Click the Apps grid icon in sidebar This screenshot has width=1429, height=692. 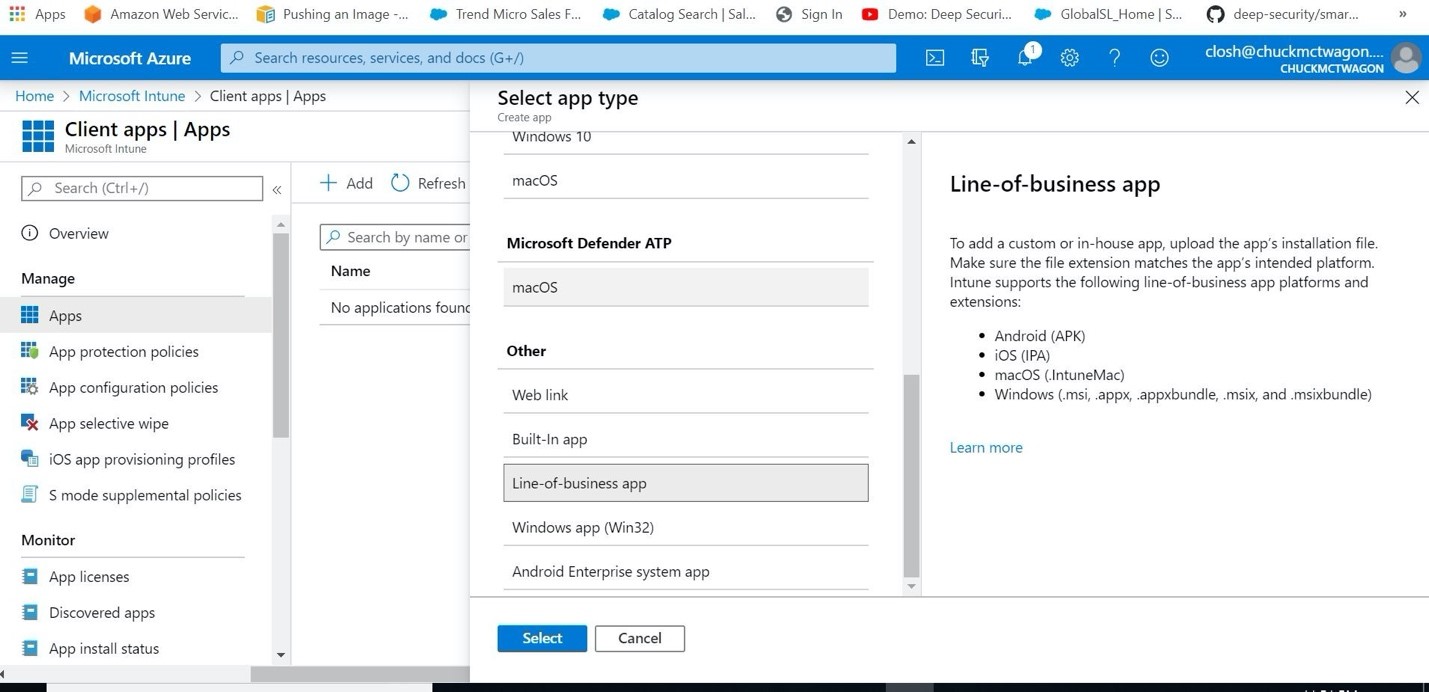pos(30,315)
